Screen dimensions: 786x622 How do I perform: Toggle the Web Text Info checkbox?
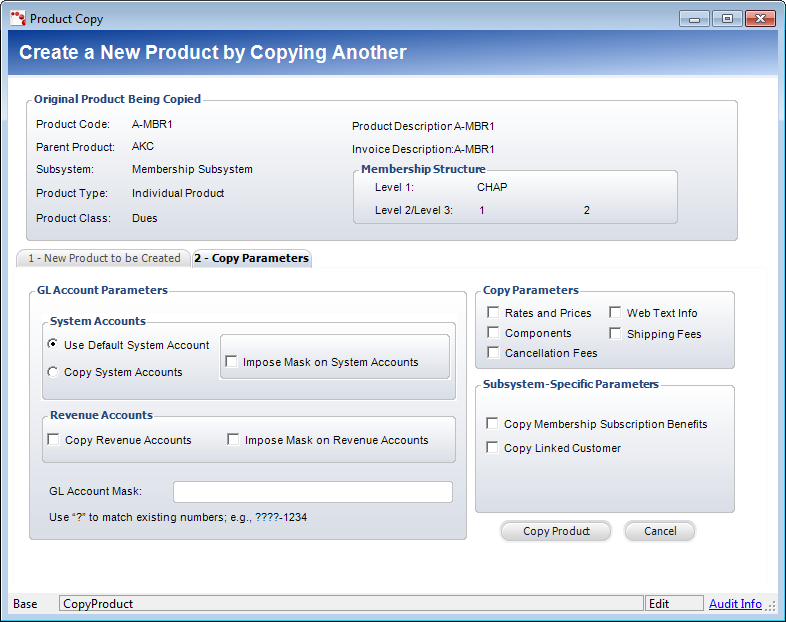[615, 313]
